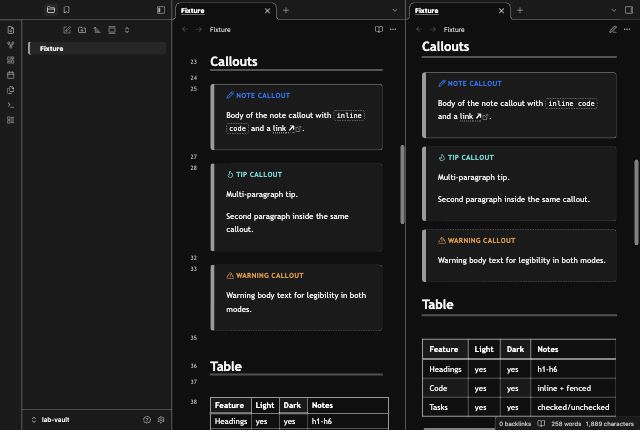
Task: Open right pane tab list chevron
Action: (x=613, y=10)
